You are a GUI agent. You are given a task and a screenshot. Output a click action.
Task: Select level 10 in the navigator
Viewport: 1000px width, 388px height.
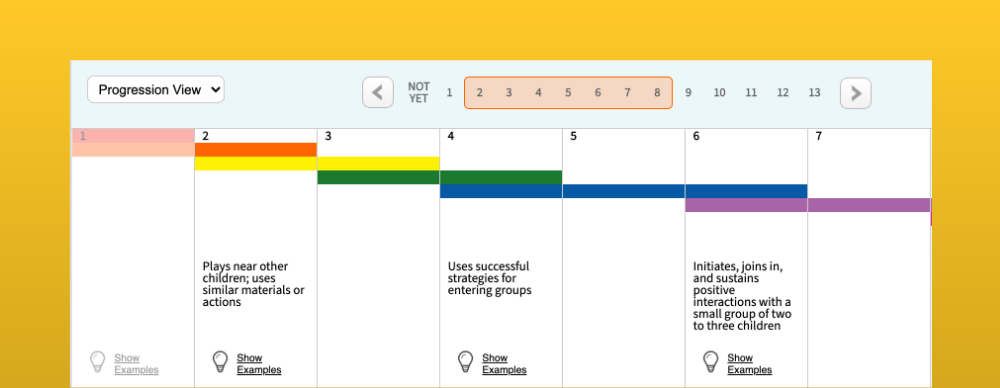[719, 93]
